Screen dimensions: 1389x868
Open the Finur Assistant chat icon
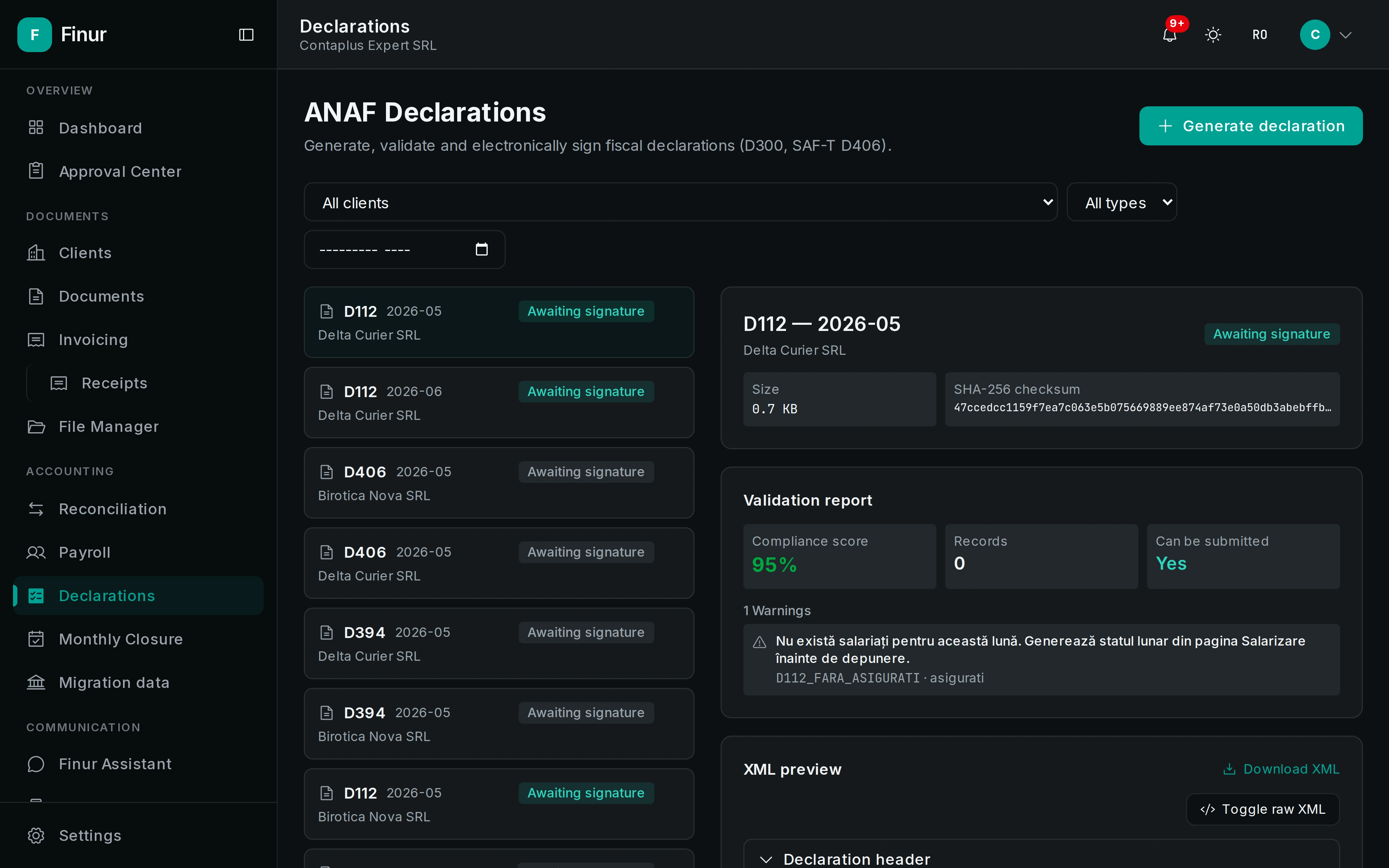tap(36, 763)
